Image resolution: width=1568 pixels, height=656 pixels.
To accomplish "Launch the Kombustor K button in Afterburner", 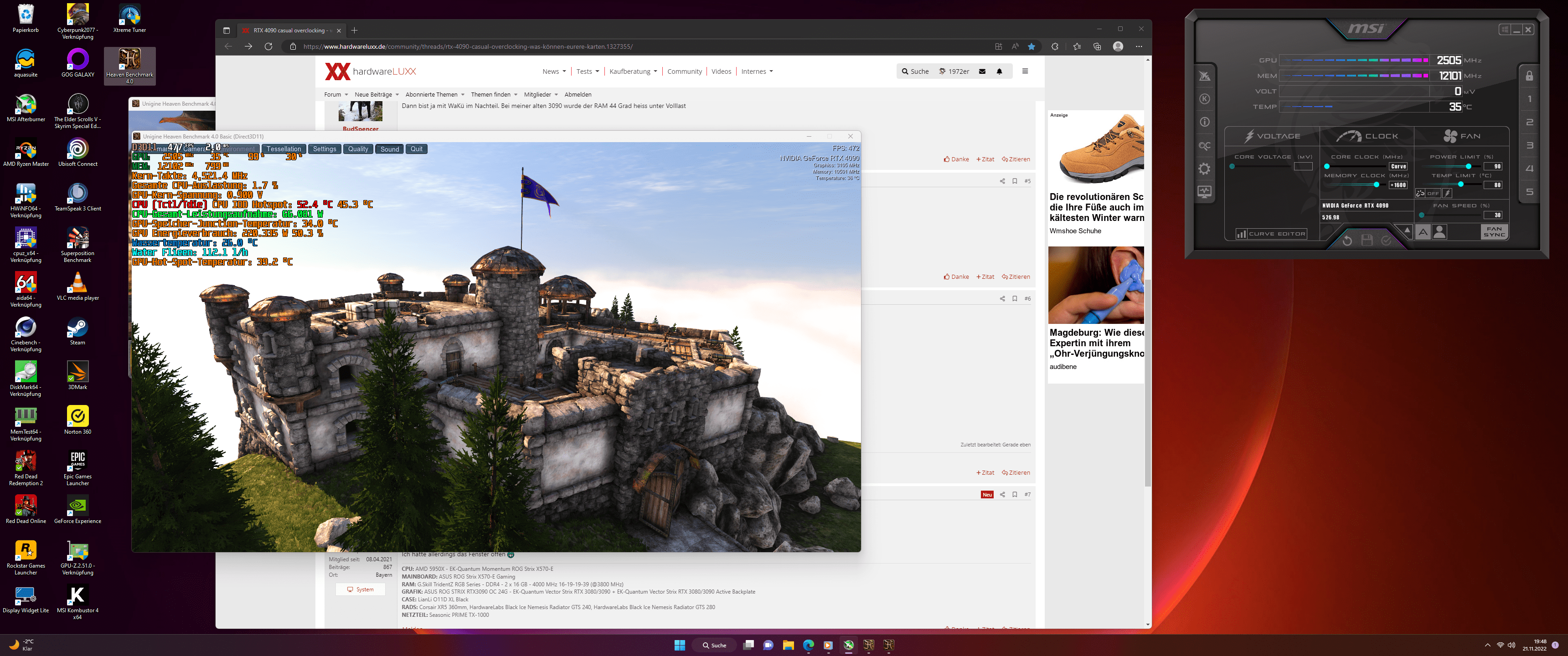I will [x=1204, y=98].
